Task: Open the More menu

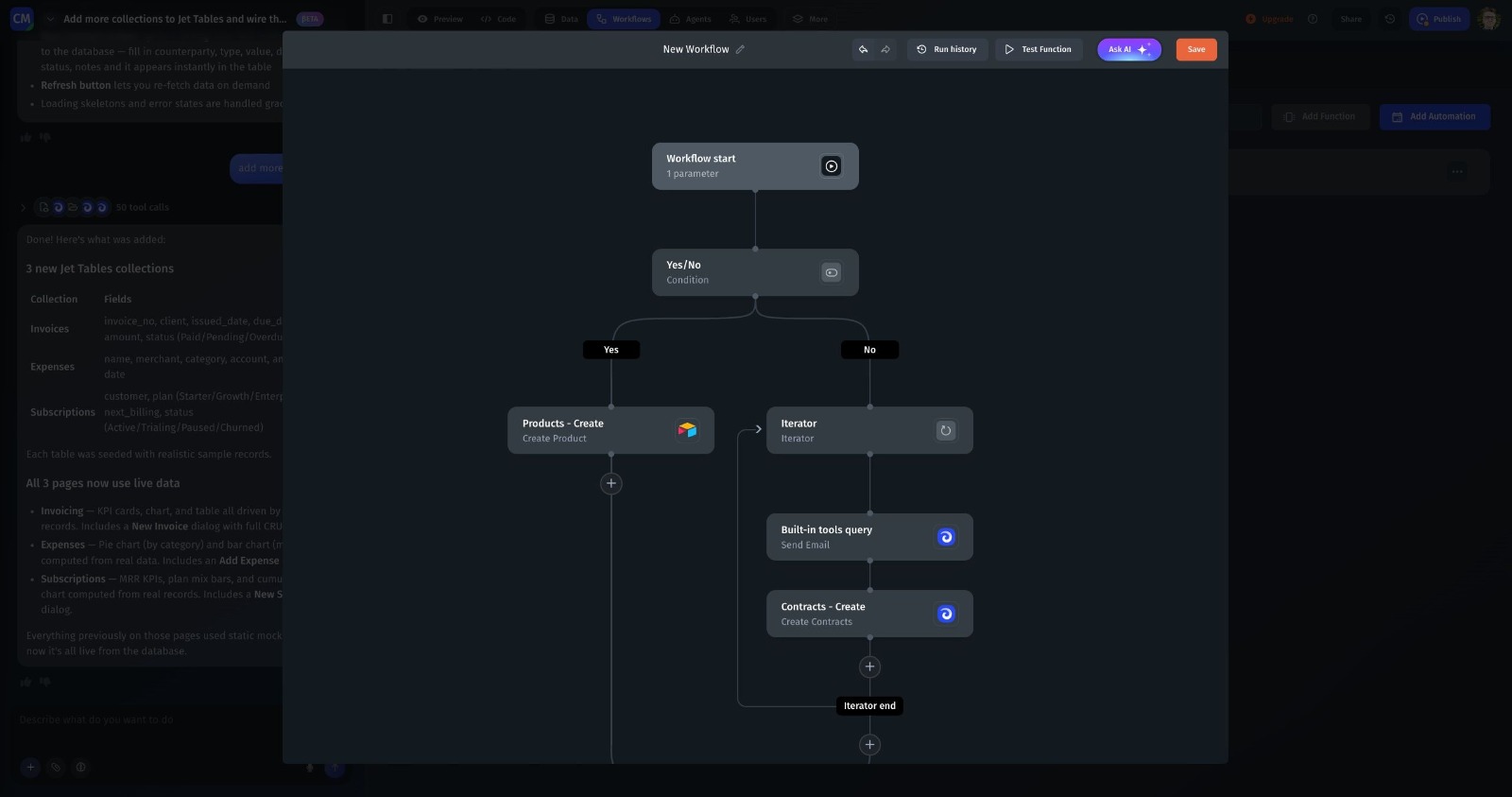Action: point(810,19)
